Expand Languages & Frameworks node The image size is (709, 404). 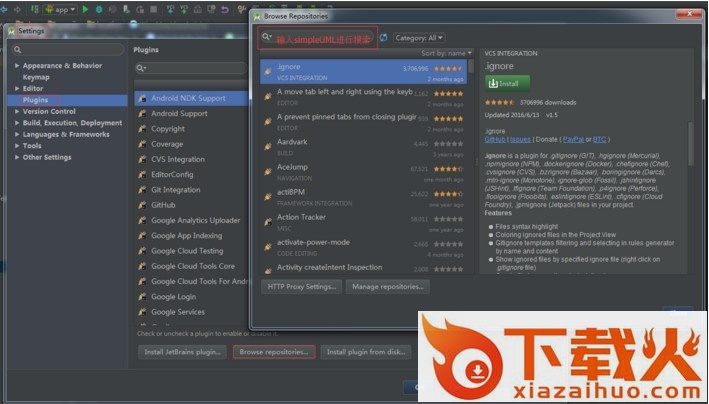coord(17,134)
